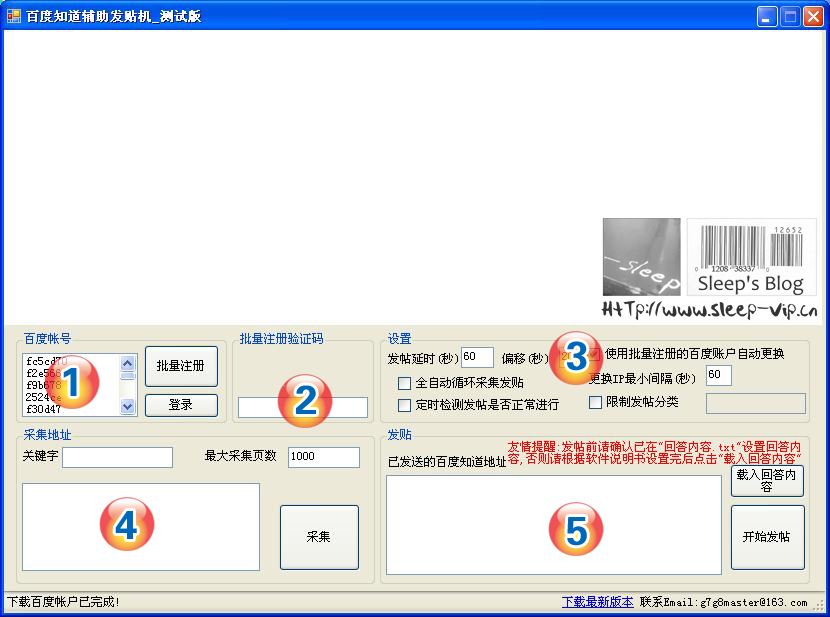The width and height of the screenshot is (830, 617).
Task: Click the 最大采集页数 field showing 1000
Action: click(x=324, y=457)
